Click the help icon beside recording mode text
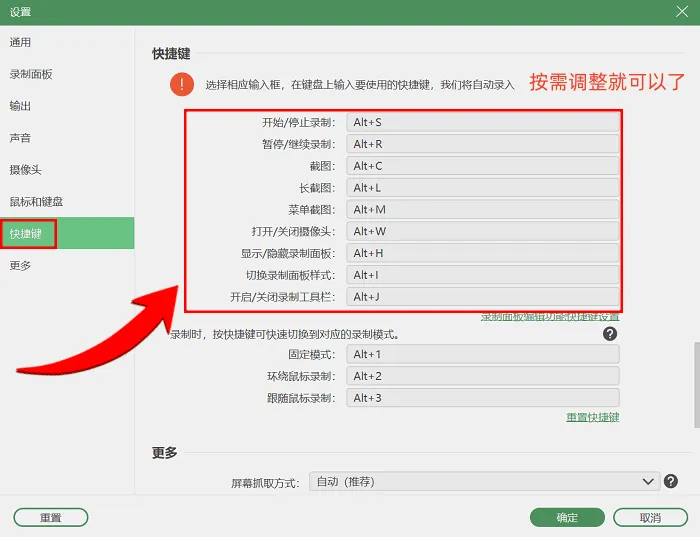 tap(610, 334)
